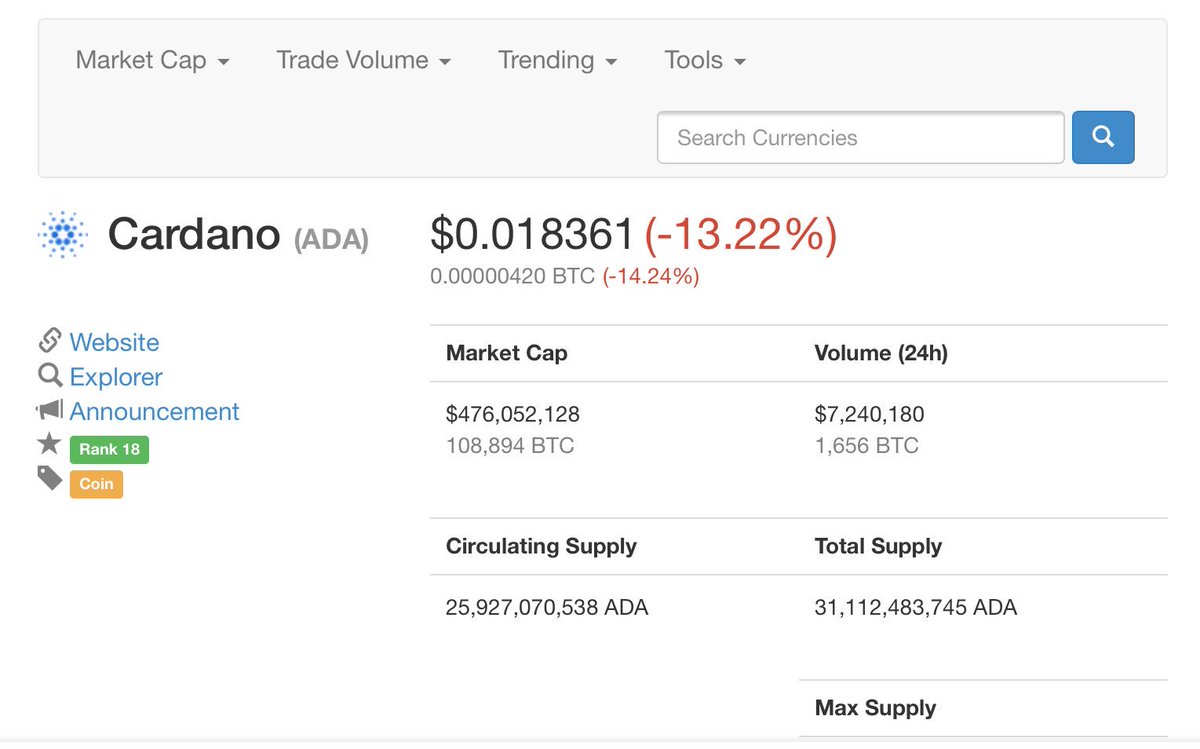Image resolution: width=1200 pixels, height=749 pixels.
Task: Click the Circulating Supply header
Action: coord(541,546)
